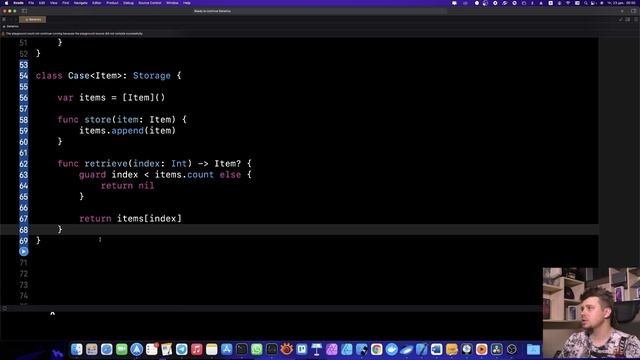
Task: Open App Store from the Dock
Action: coord(226,349)
